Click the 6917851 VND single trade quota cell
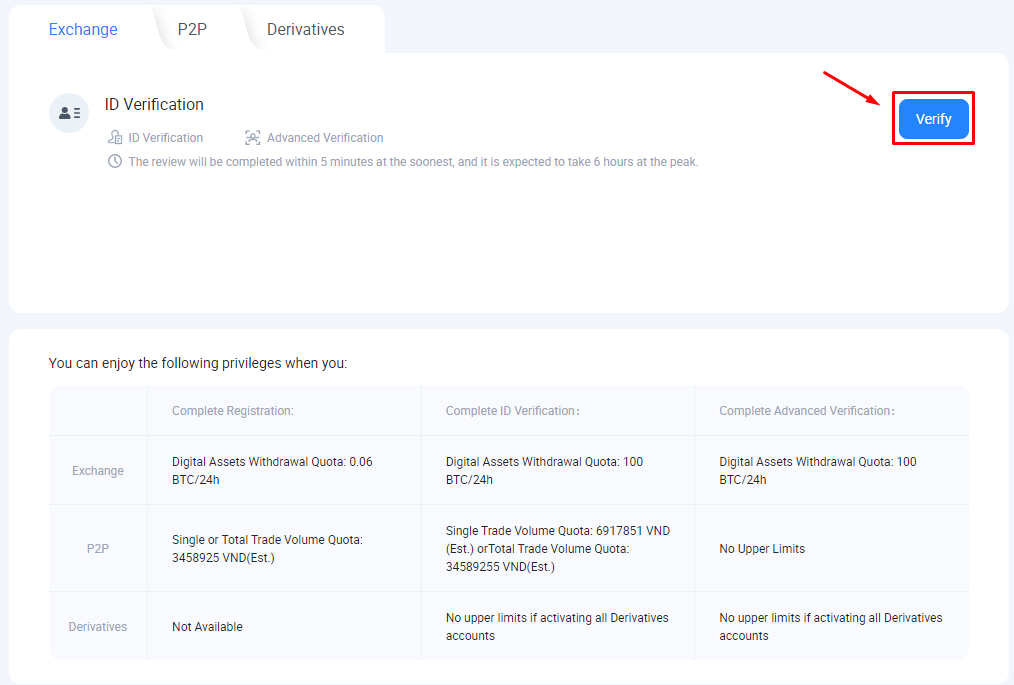1014x685 pixels. tap(557, 549)
